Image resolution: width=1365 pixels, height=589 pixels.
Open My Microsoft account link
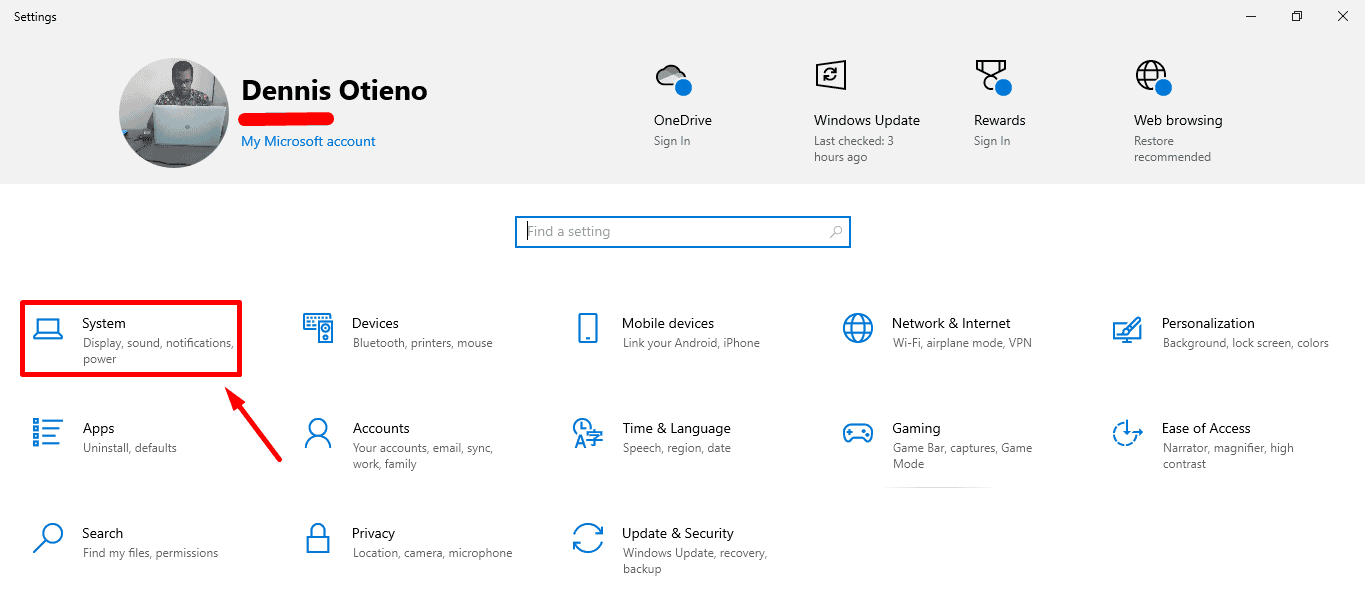coord(308,141)
